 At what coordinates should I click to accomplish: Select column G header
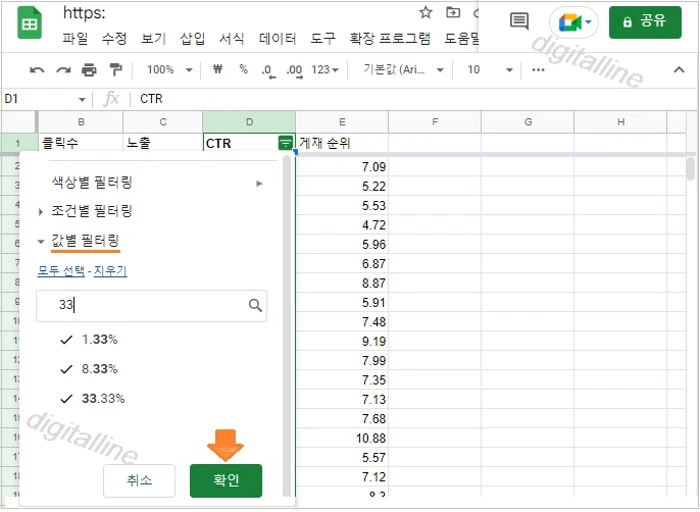[528, 122]
